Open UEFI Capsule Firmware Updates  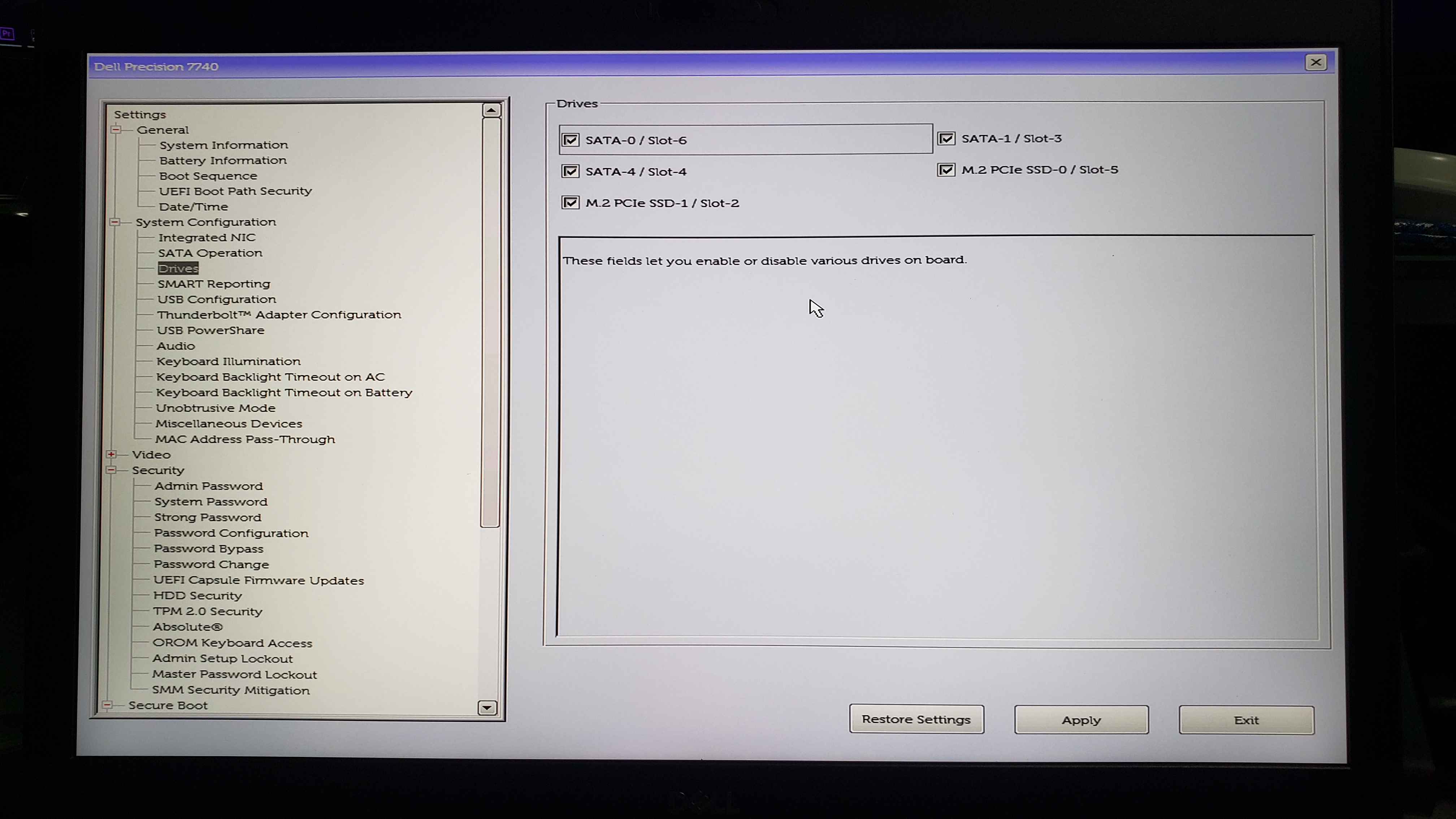[258, 580]
